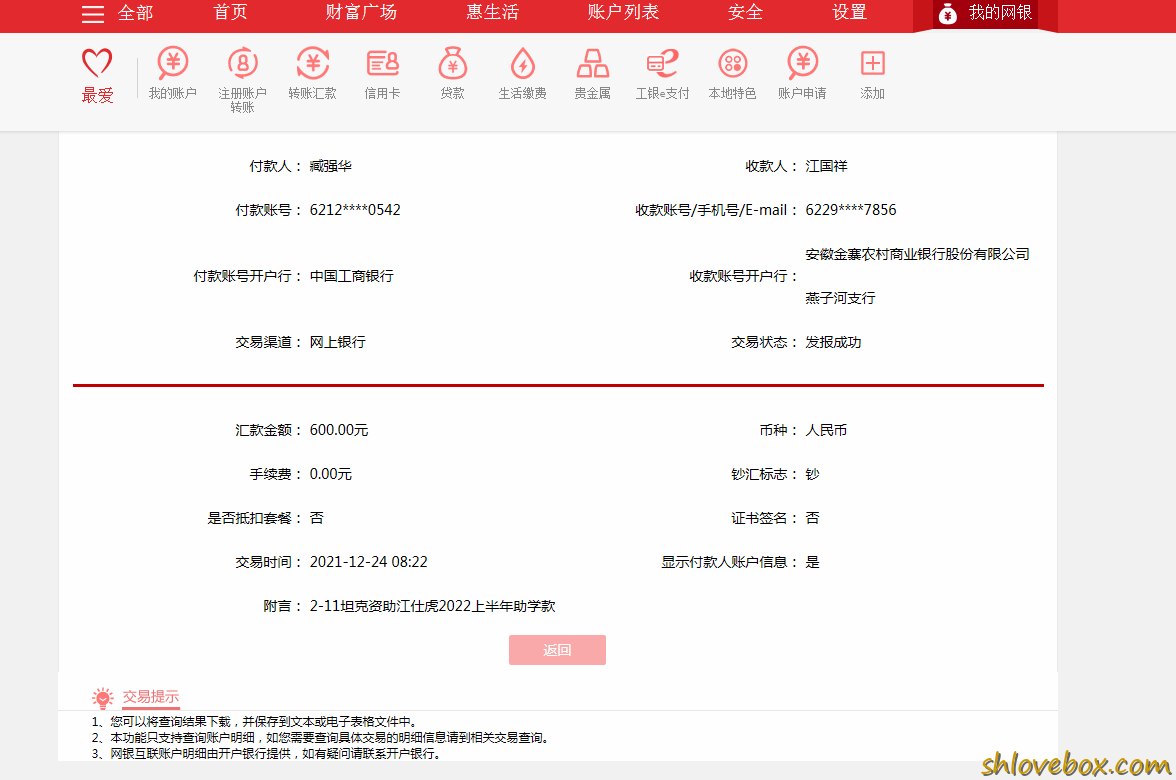
Task: Select the payee name 江国祥
Action: coord(826,166)
